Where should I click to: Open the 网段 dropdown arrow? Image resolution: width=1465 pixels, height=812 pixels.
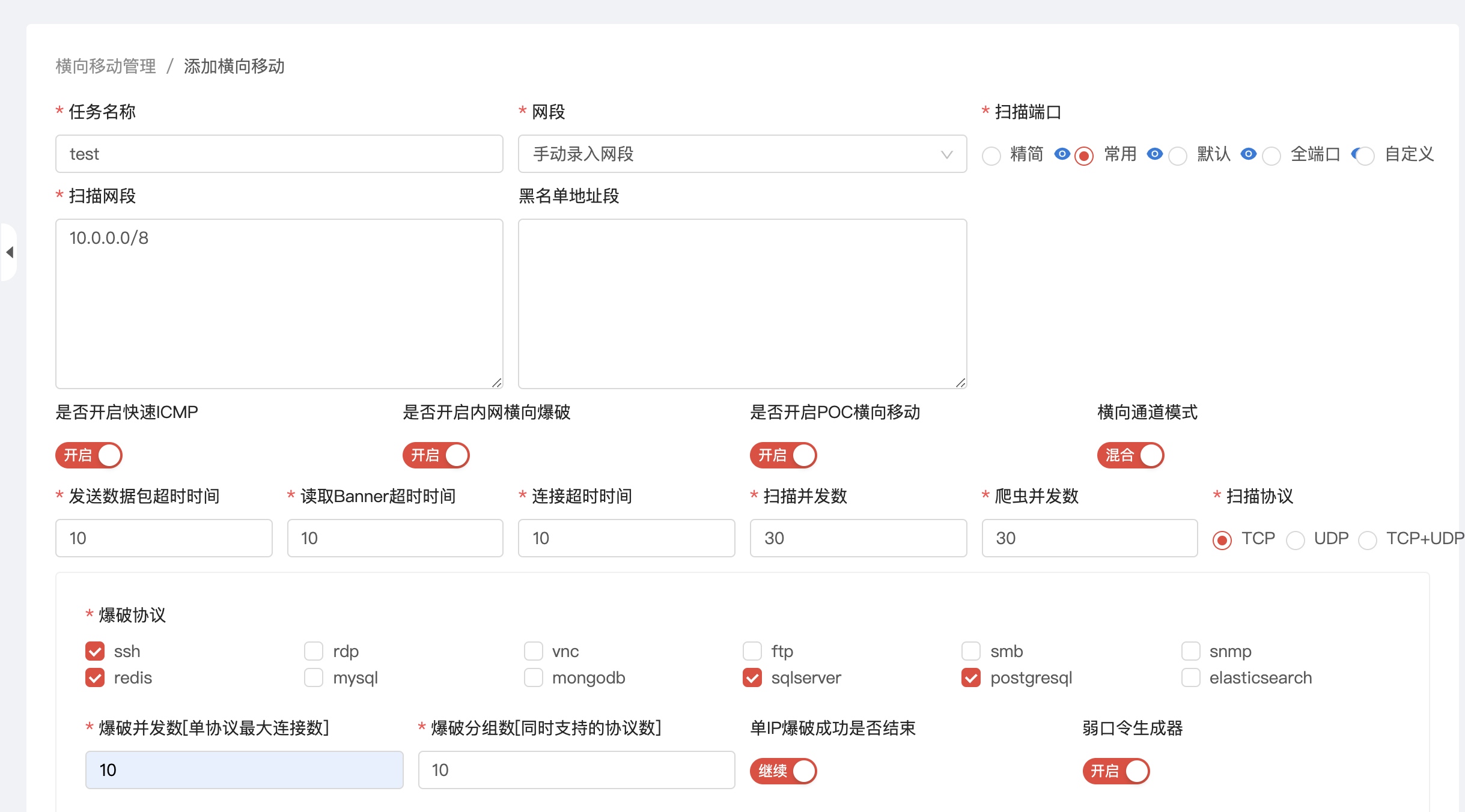(x=946, y=154)
